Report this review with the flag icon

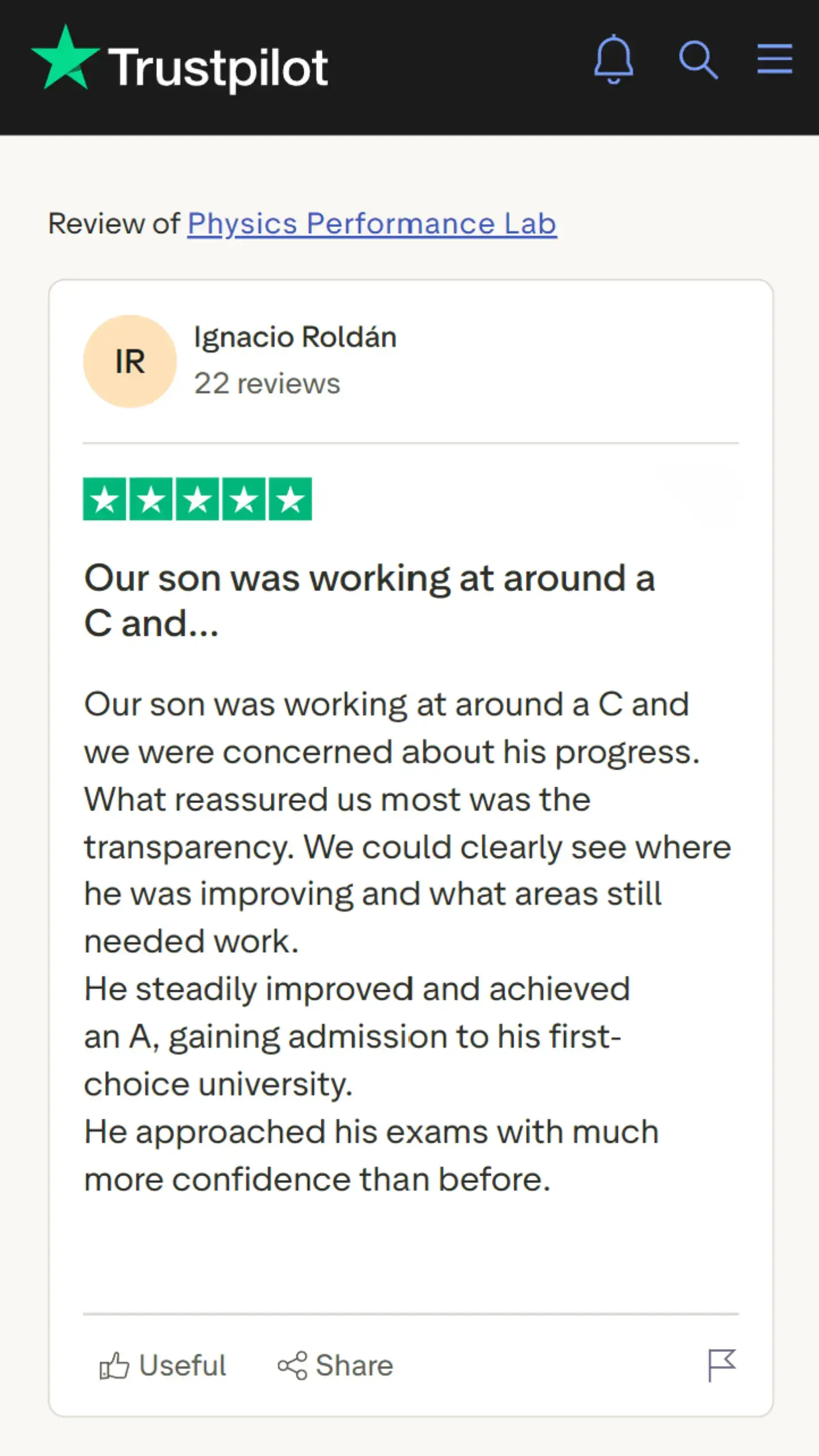tap(722, 1365)
